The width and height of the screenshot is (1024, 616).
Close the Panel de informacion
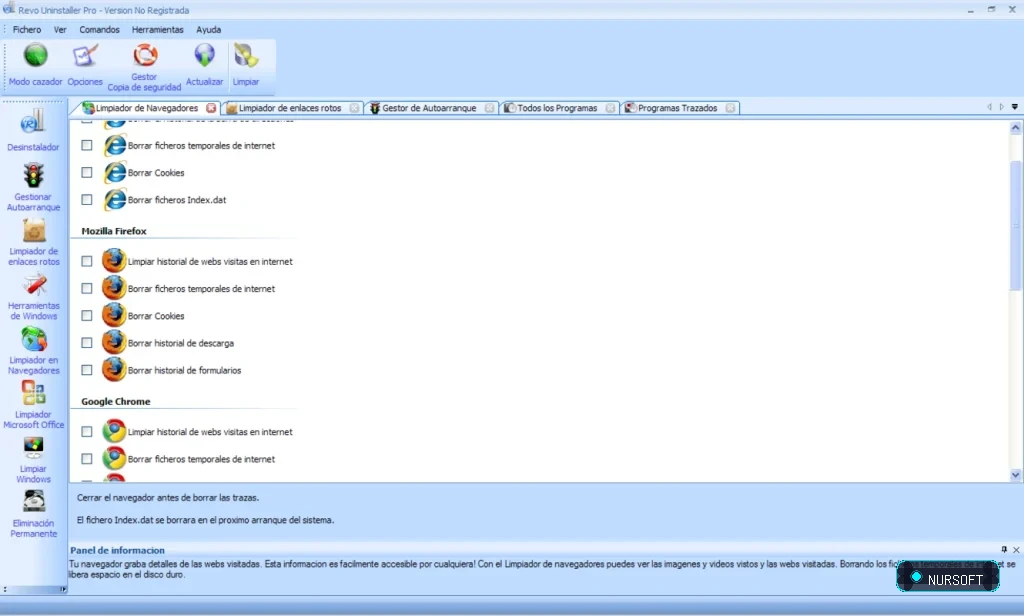pos(1016,549)
